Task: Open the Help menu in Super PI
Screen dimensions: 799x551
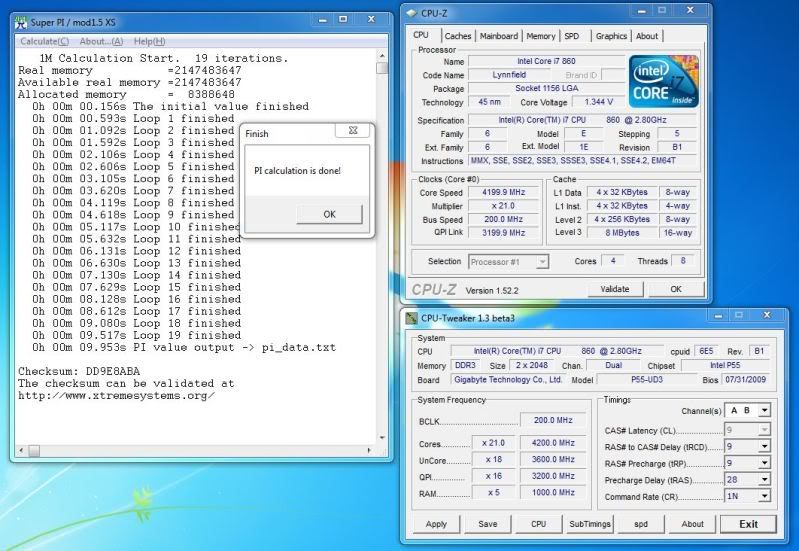Action: [x=149, y=41]
